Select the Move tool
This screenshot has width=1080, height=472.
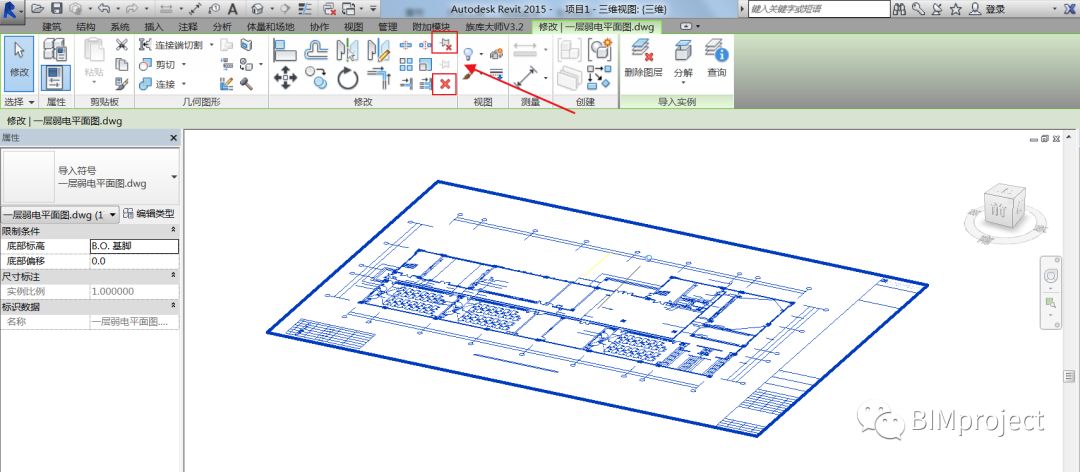tap(284, 78)
